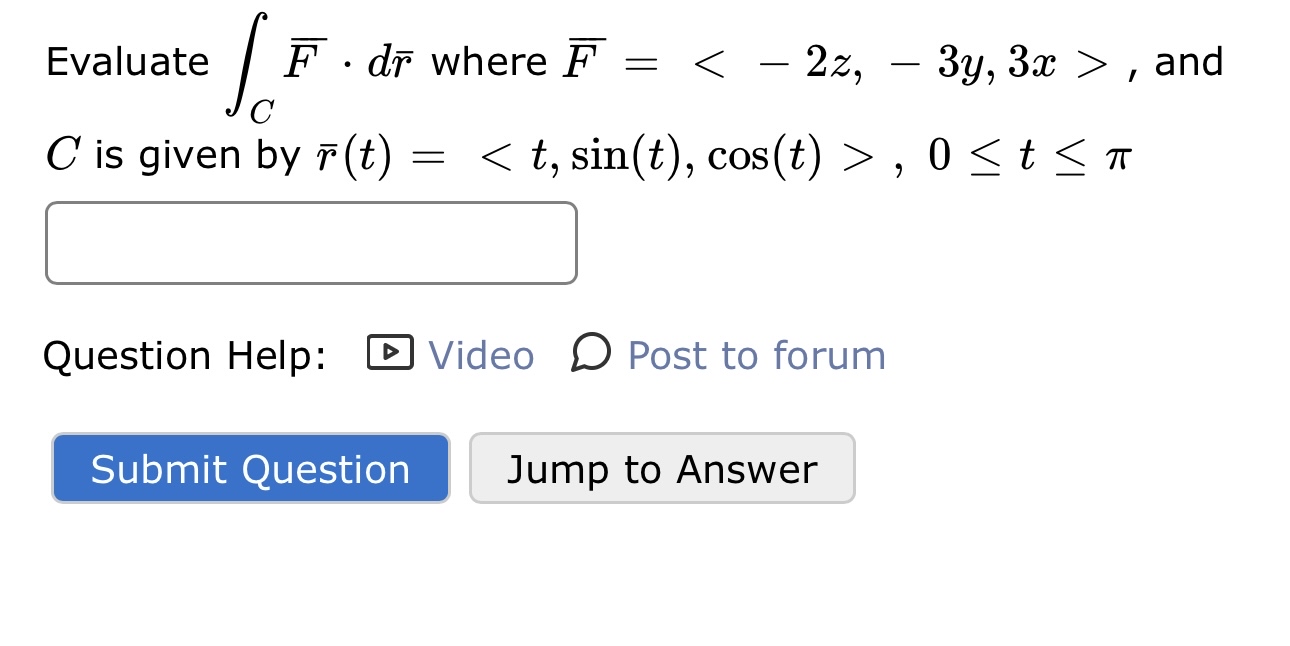Click the Submit Question blue button
Viewport: 1290px width, 646px height.
click(x=250, y=468)
